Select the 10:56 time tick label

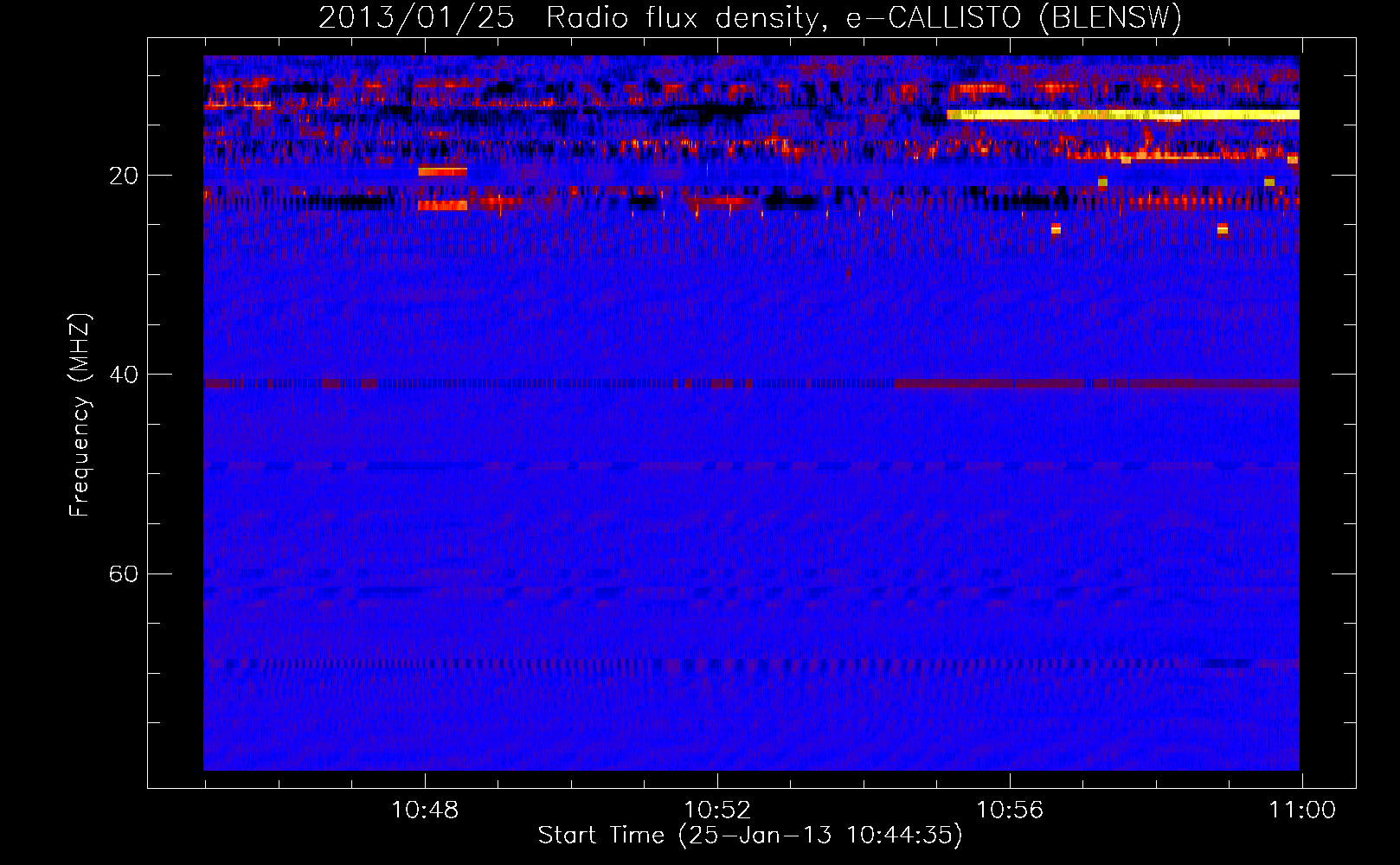tap(1010, 811)
